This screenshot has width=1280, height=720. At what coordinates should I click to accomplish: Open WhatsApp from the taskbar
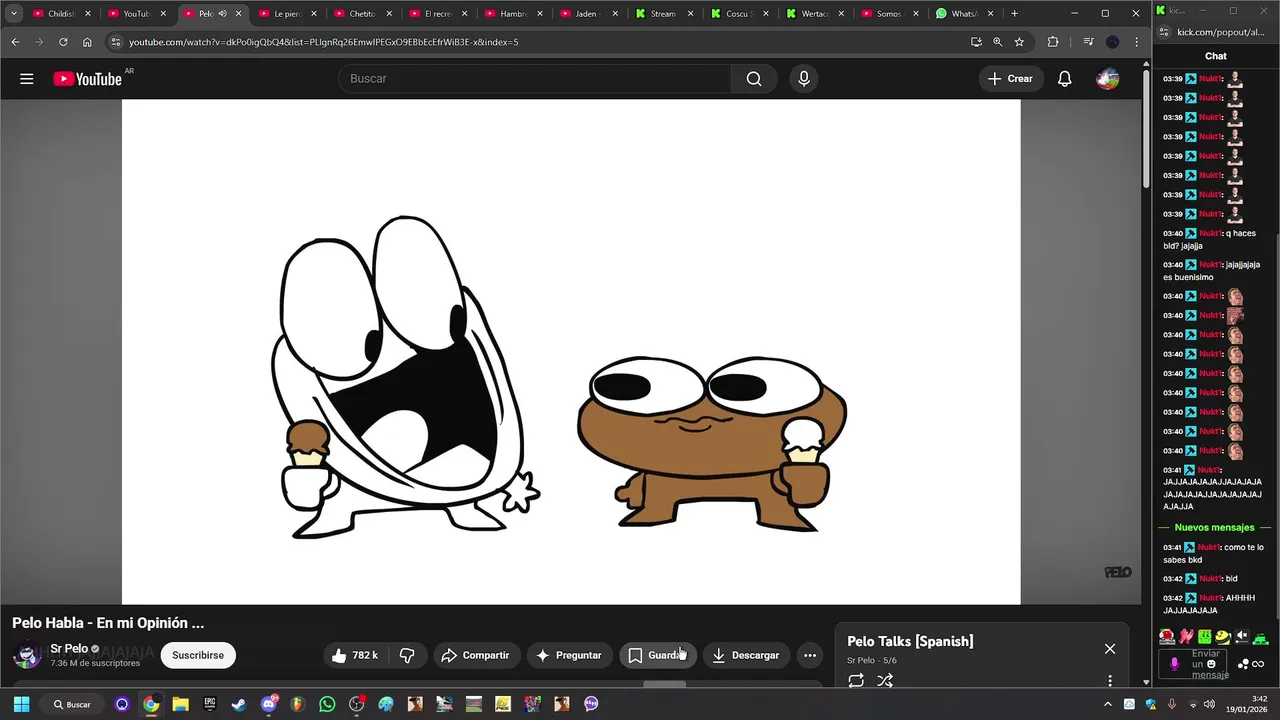pos(327,704)
